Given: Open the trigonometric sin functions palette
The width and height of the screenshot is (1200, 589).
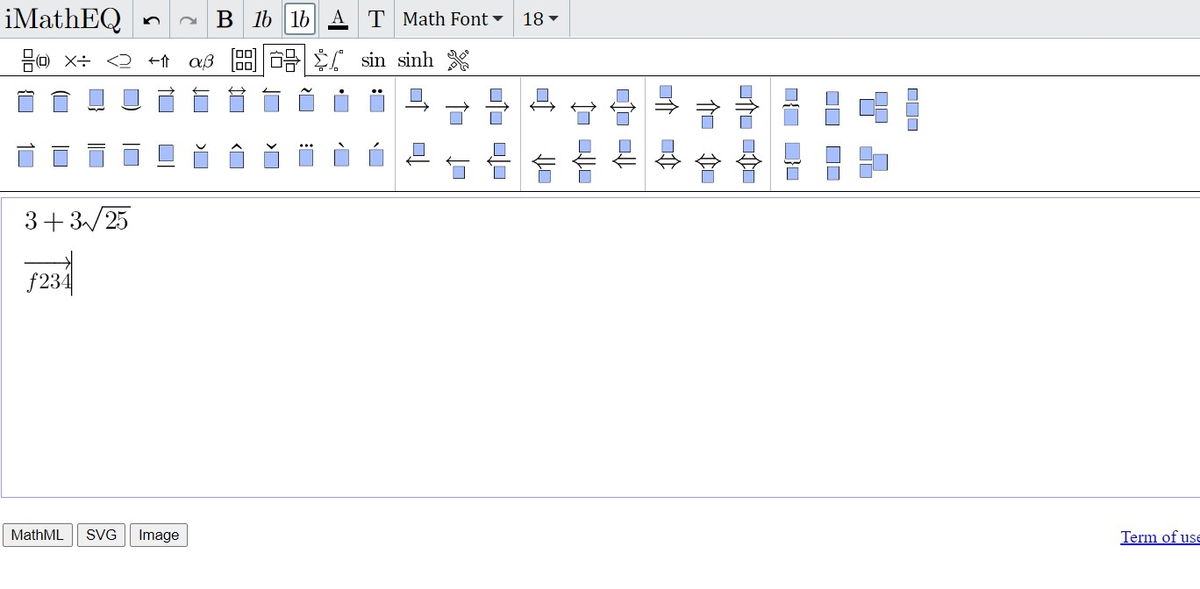Looking at the screenshot, I should tap(373, 60).
